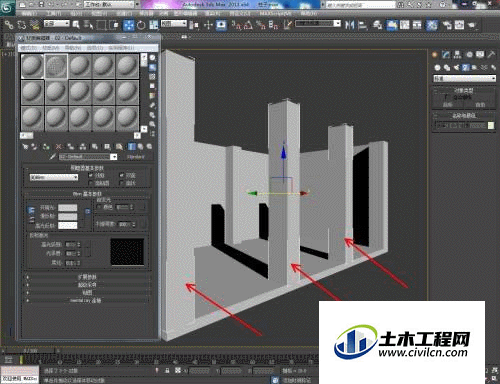Enable self-illumination Color checkbox
This screenshot has width=500, height=384.
pos(99,207)
